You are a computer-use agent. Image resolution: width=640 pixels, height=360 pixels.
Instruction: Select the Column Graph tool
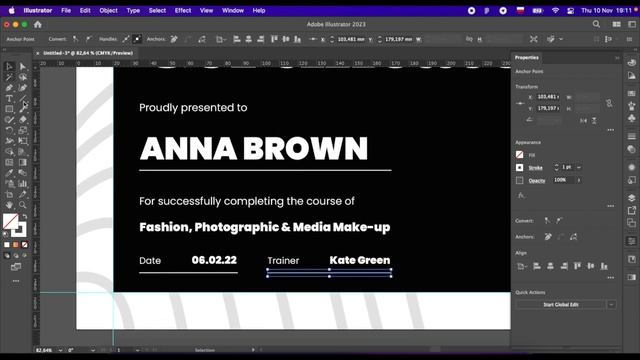(x=22, y=184)
